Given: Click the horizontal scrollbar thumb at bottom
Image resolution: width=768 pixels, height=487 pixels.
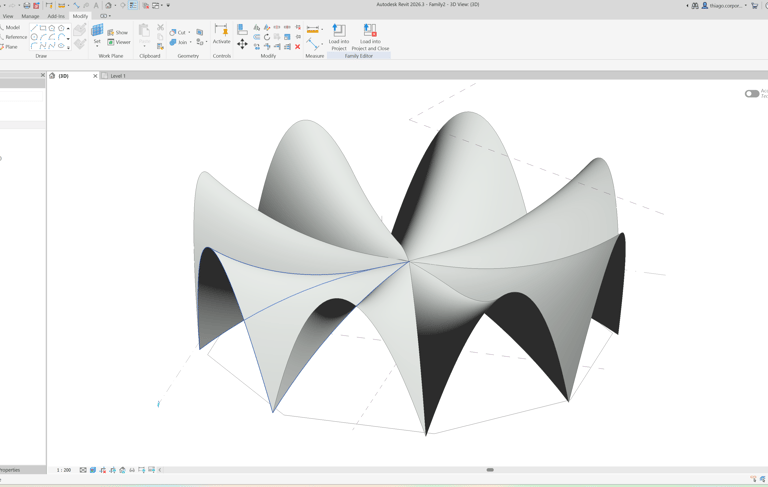Looking at the screenshot, I should point(490,470).
